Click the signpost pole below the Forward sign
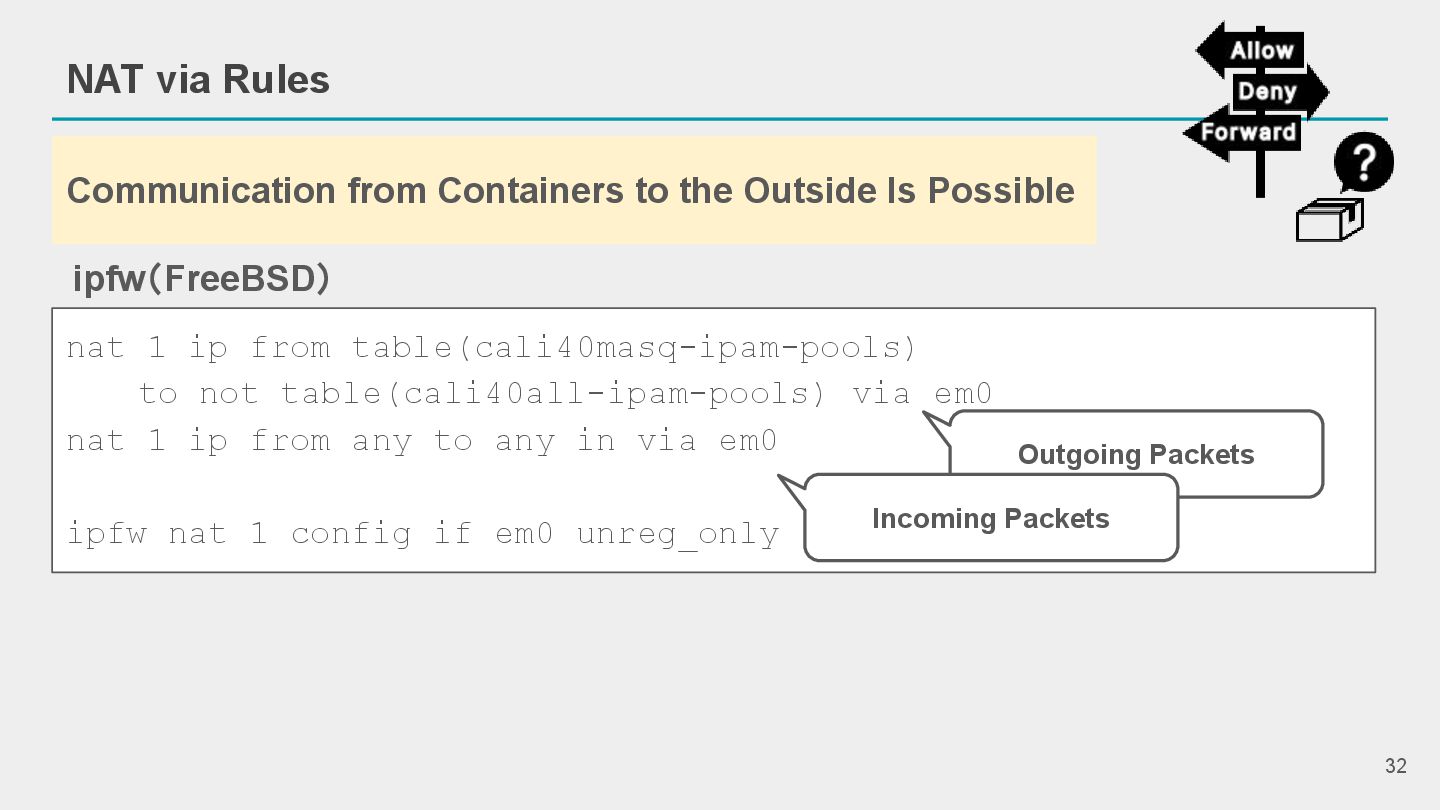Viewport: 1440px width, 810px height. pyautogui.click(x=1260, y=175)
